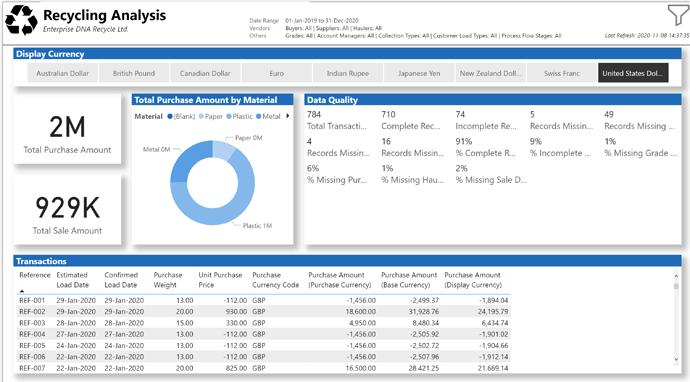The width and height of the screenshot is (690, 382).
Task: Click the Total Purchase Amount card
Action: pos(67,129)
